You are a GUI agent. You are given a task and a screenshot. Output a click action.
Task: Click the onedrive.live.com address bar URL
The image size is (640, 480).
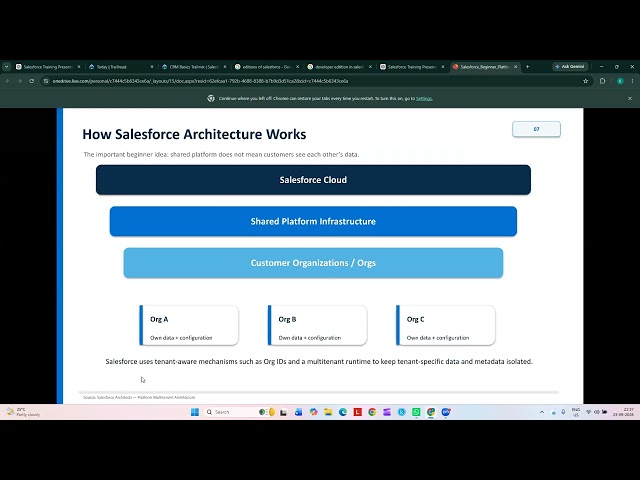200,81
